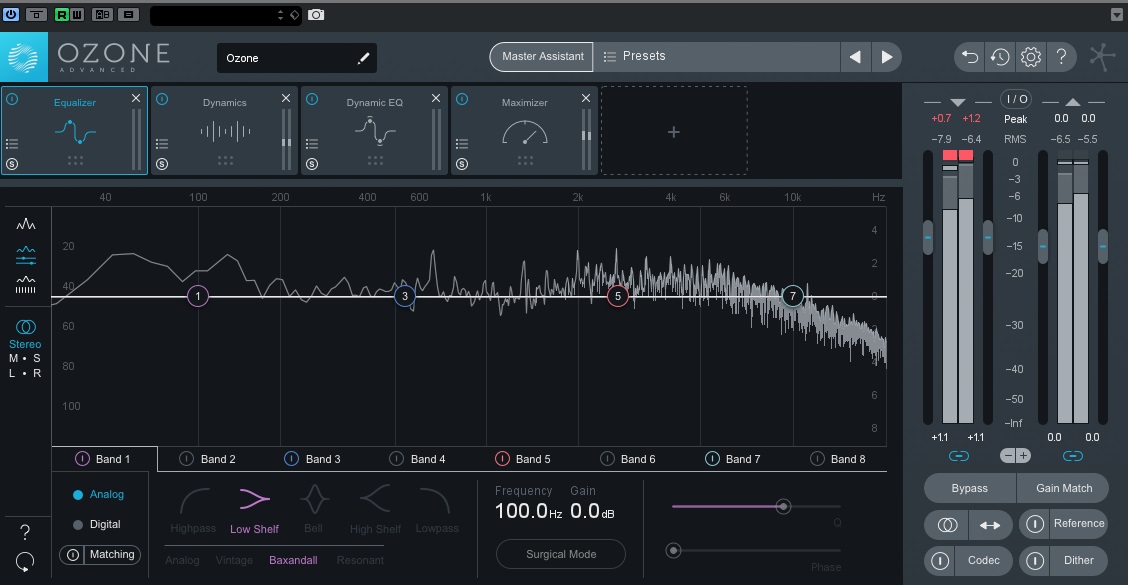Remove the Equalizer module
The image size is (1128, 585).
[x=136, y=98]
